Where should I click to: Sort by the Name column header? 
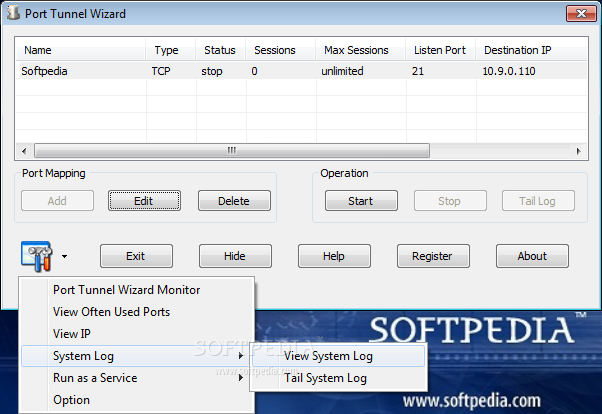click(81, 50)
